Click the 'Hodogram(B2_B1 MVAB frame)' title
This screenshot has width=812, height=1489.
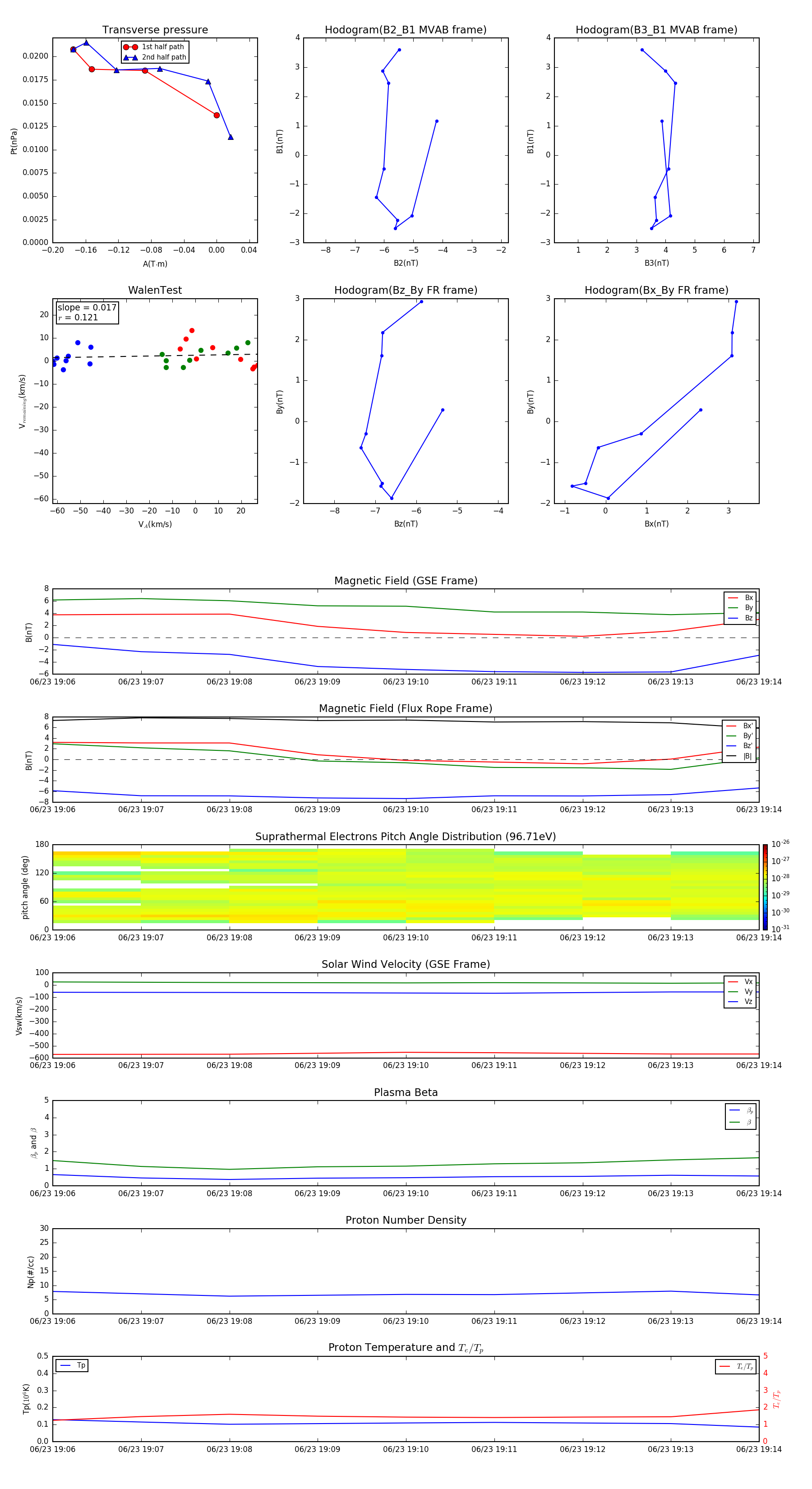click(406, 30)
